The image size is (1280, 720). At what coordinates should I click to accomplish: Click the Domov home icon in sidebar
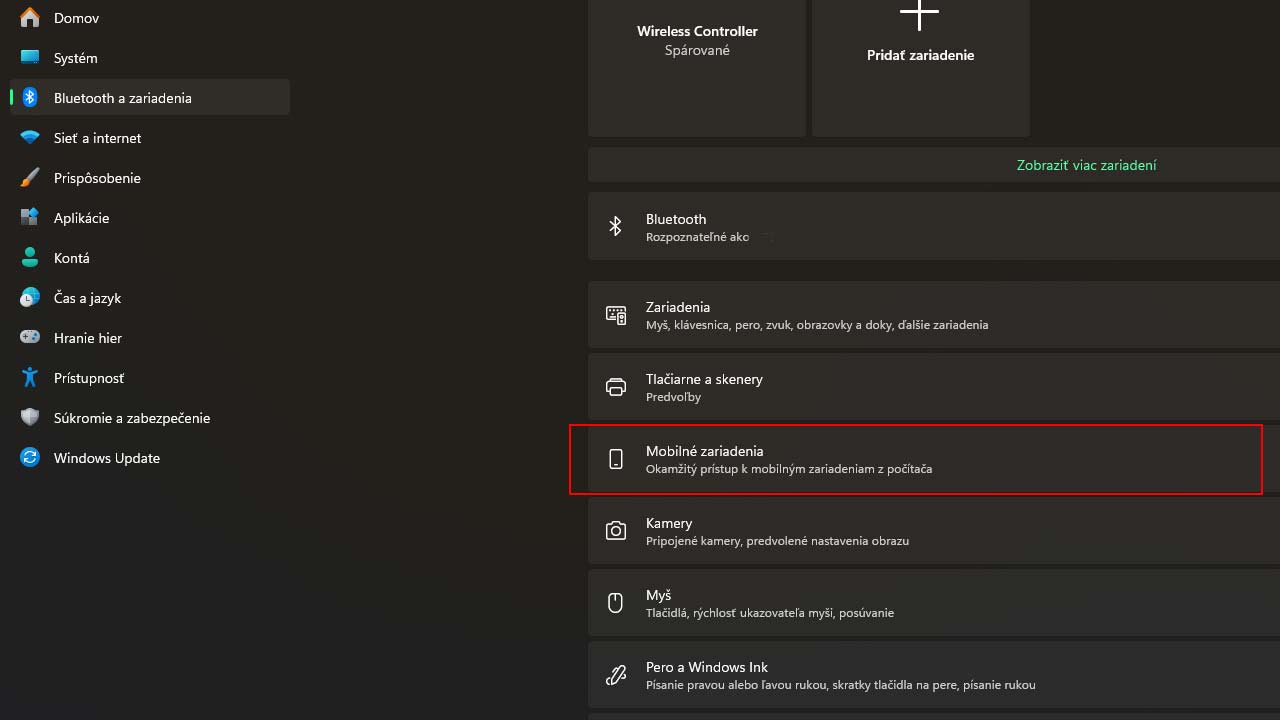pos(30,18)
